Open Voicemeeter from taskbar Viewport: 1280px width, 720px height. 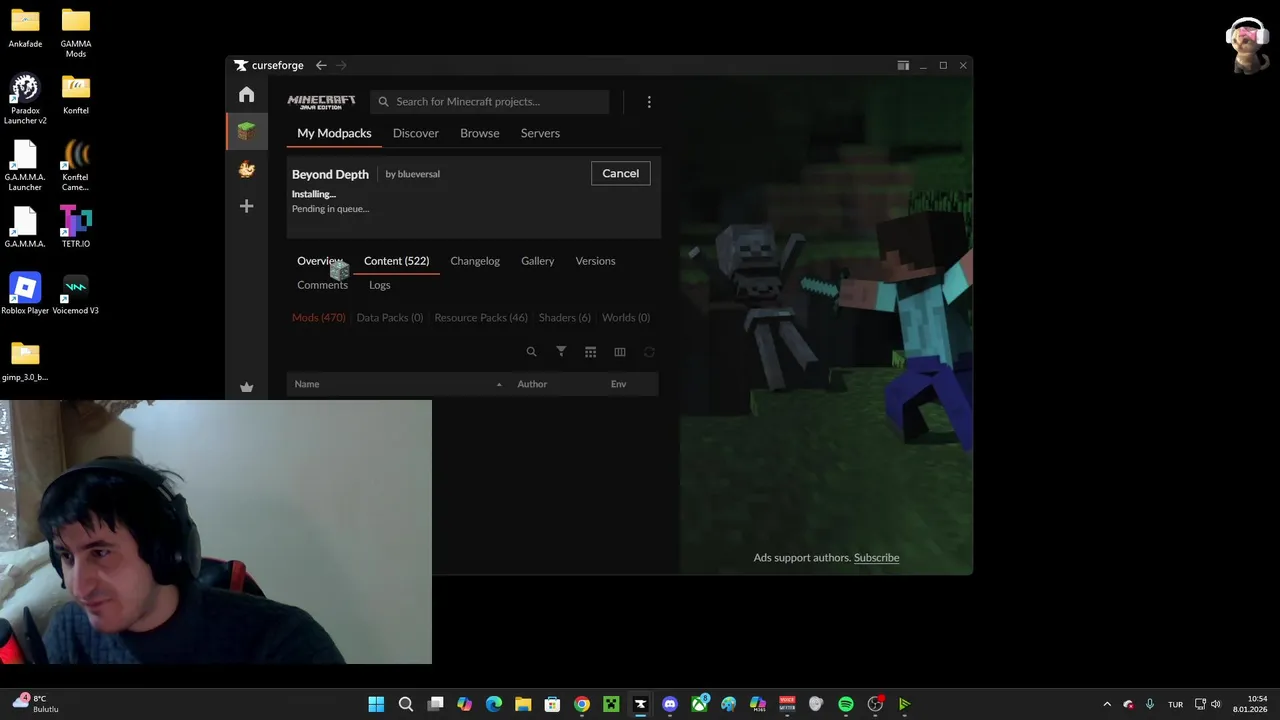click(x=787, y=704)
